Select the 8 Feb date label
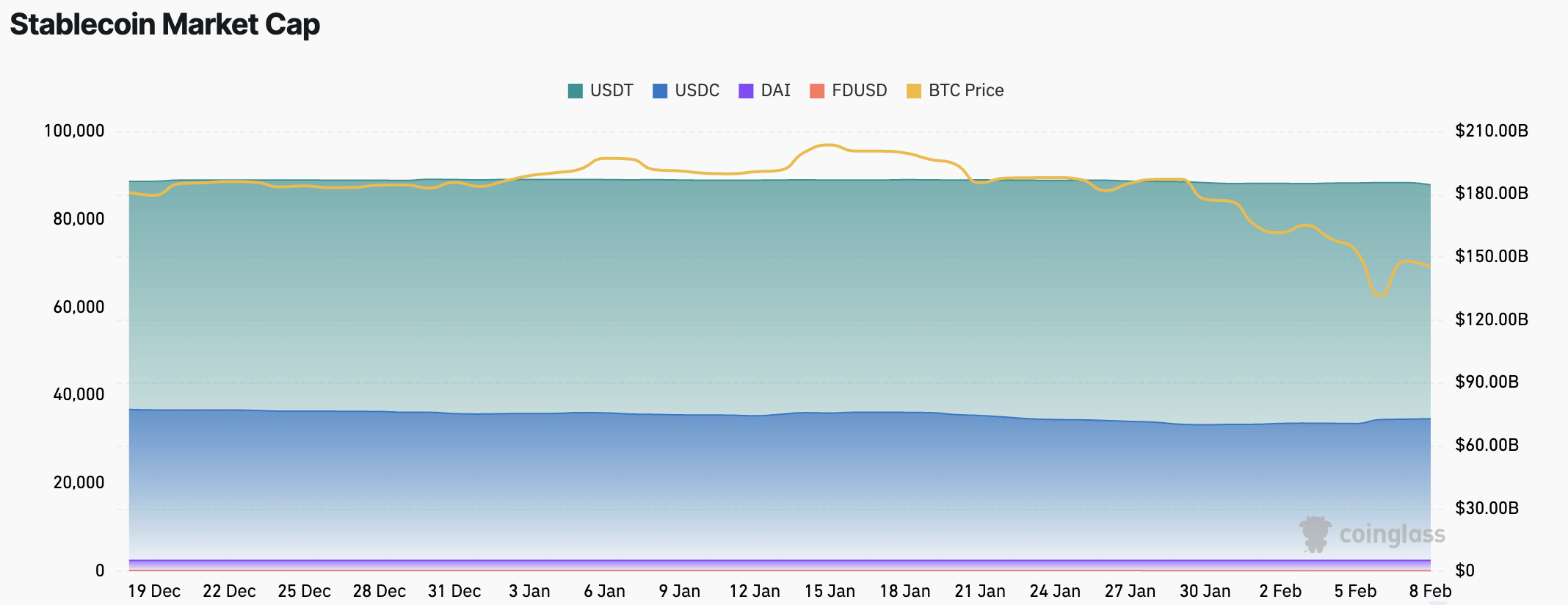Screen dimensions: 1568x605 [x=1430, y=591]
